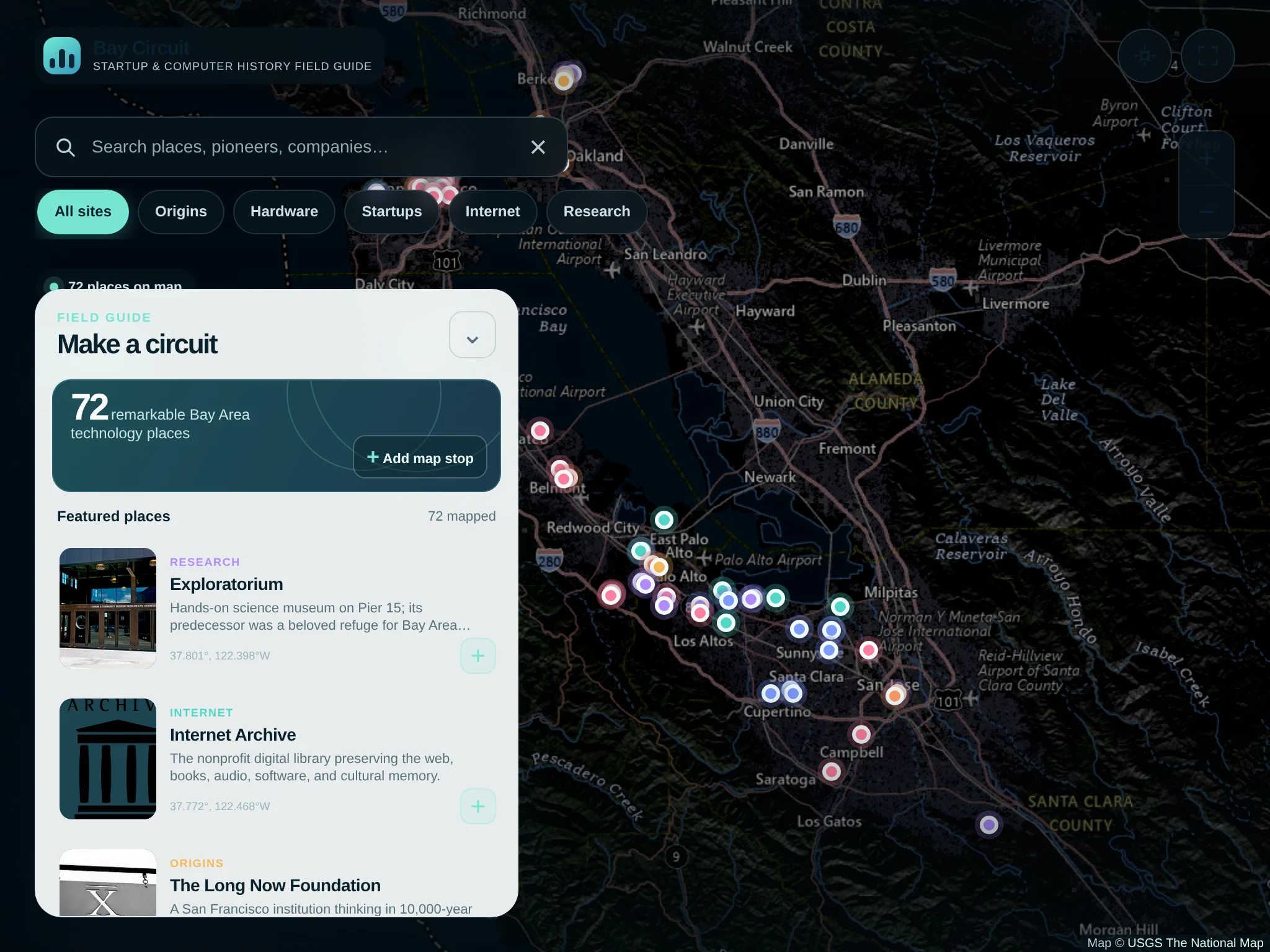Focus the search places input field
Screen dimensions: 1270x952
[x=301, y=147]
